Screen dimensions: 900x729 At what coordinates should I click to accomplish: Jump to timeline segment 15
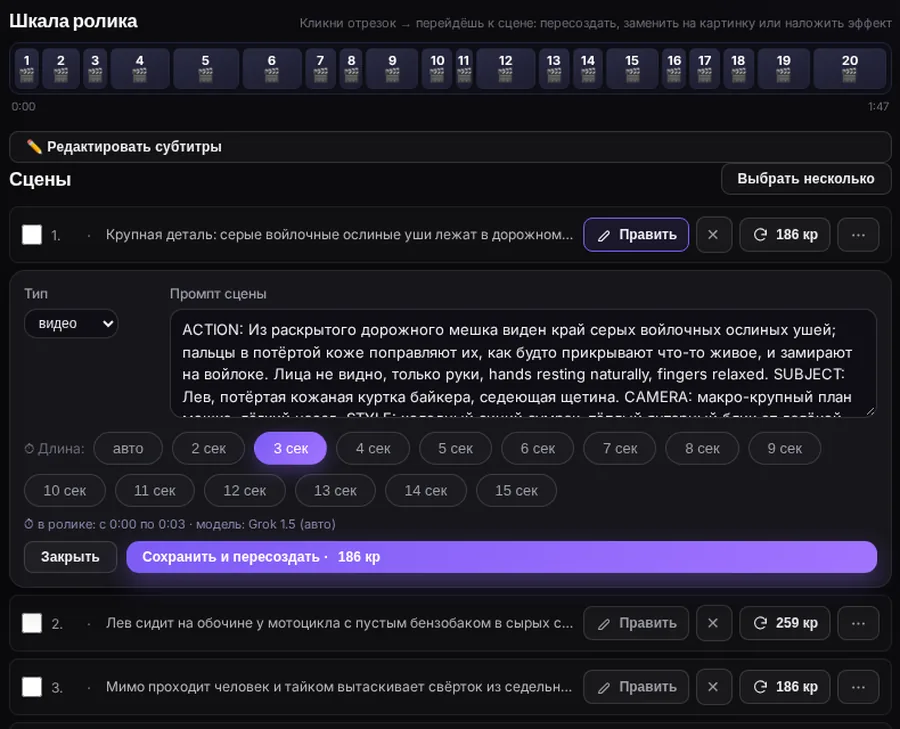632,68
